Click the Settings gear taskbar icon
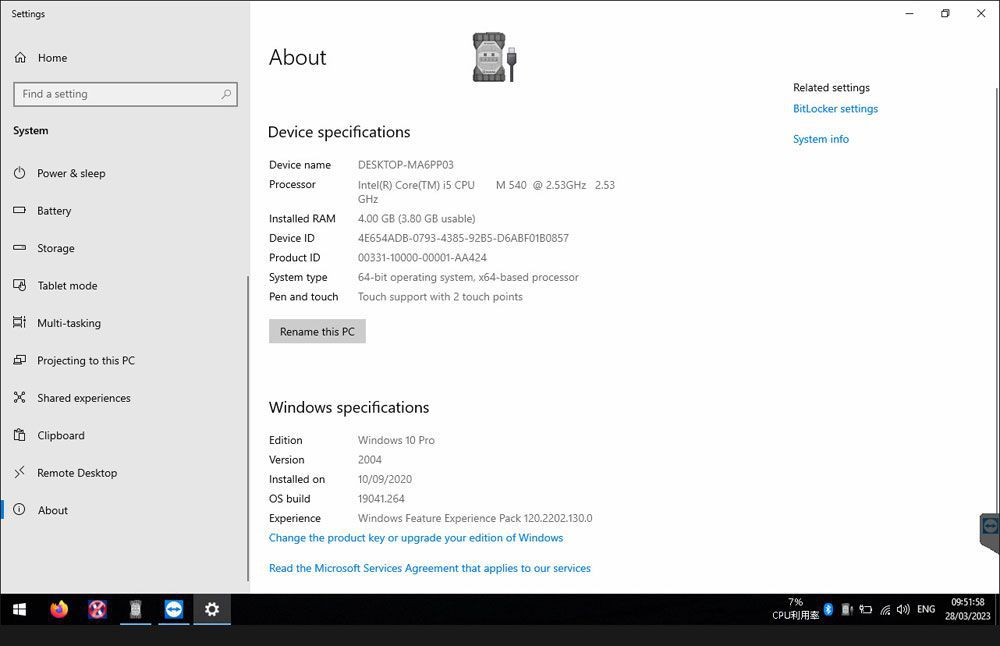 [x=212, y=610]
